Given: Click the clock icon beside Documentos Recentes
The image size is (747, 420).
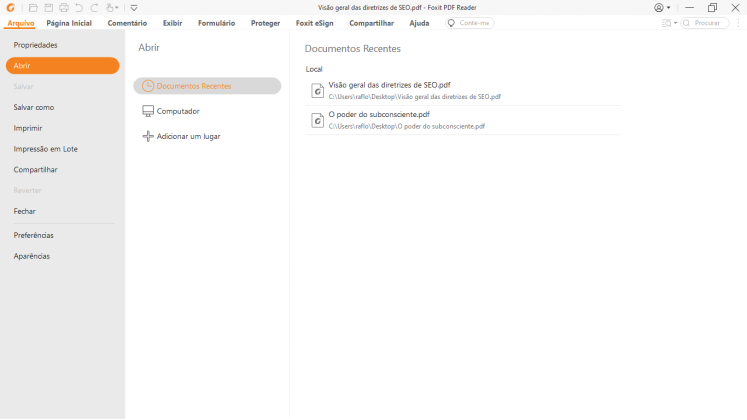Looking at the screenshot, I should (x=148, y=86).
